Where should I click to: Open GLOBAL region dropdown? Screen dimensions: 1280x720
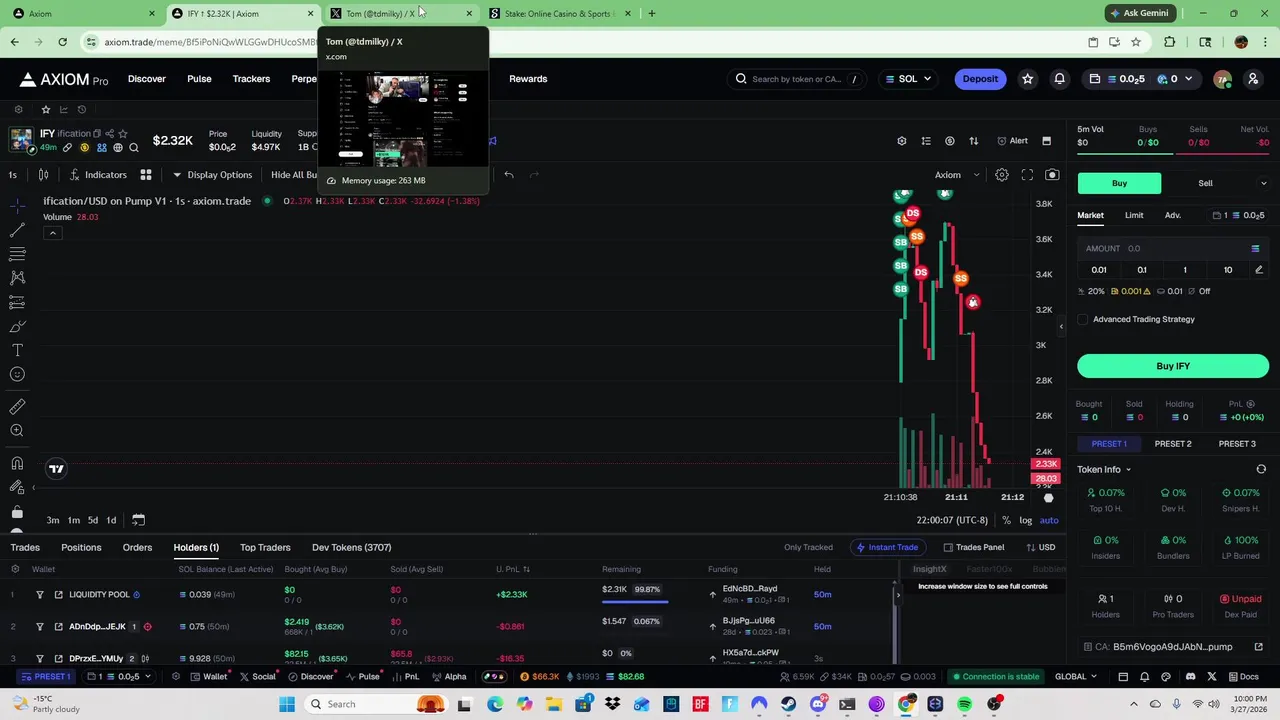pyautogui.click(x=1076, y=677)
